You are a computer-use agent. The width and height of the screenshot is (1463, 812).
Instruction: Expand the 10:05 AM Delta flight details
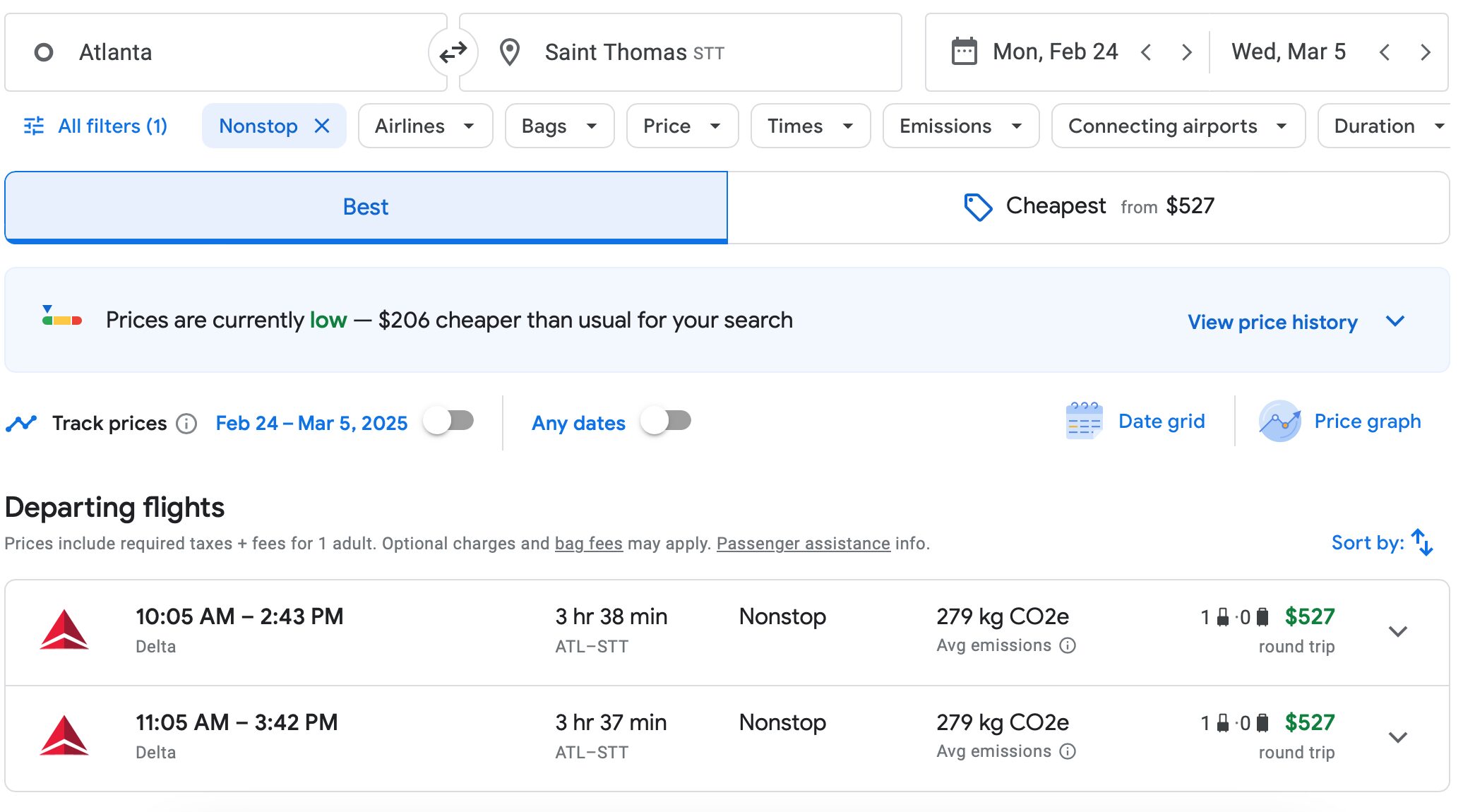coord(1397,632)
